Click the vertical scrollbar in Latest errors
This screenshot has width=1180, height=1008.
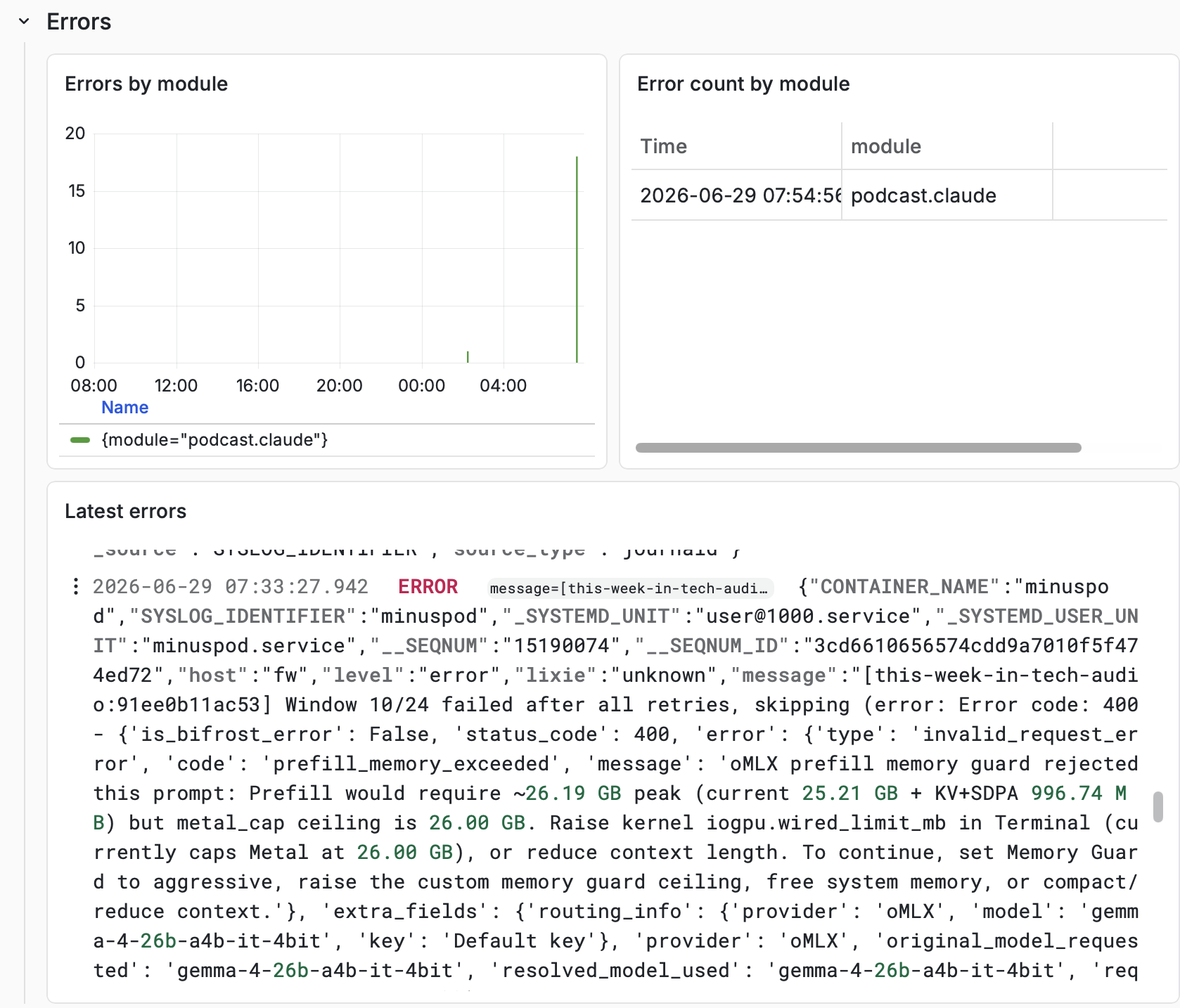coord(1158,806)
